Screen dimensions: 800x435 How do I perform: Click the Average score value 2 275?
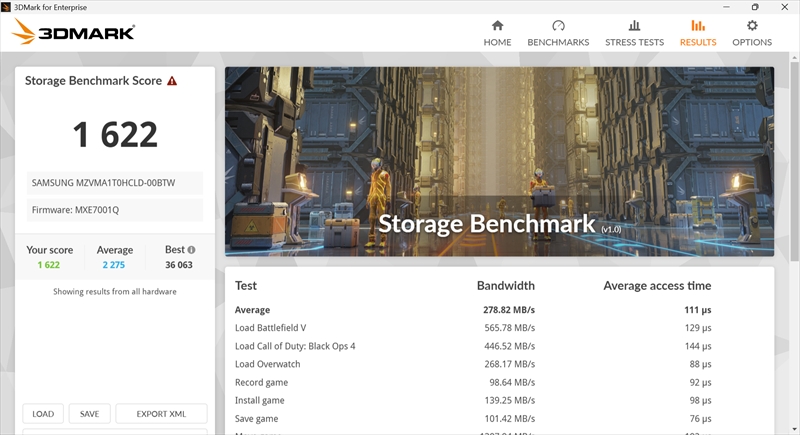pyautogui.click(x=114, y=265)
